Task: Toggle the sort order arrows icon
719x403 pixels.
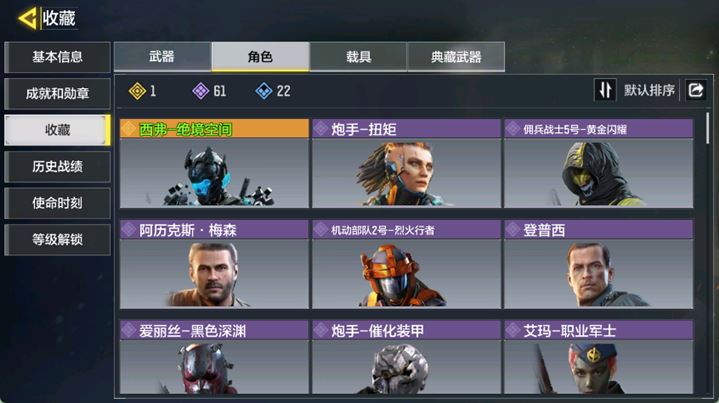Action: pos(605,90)
